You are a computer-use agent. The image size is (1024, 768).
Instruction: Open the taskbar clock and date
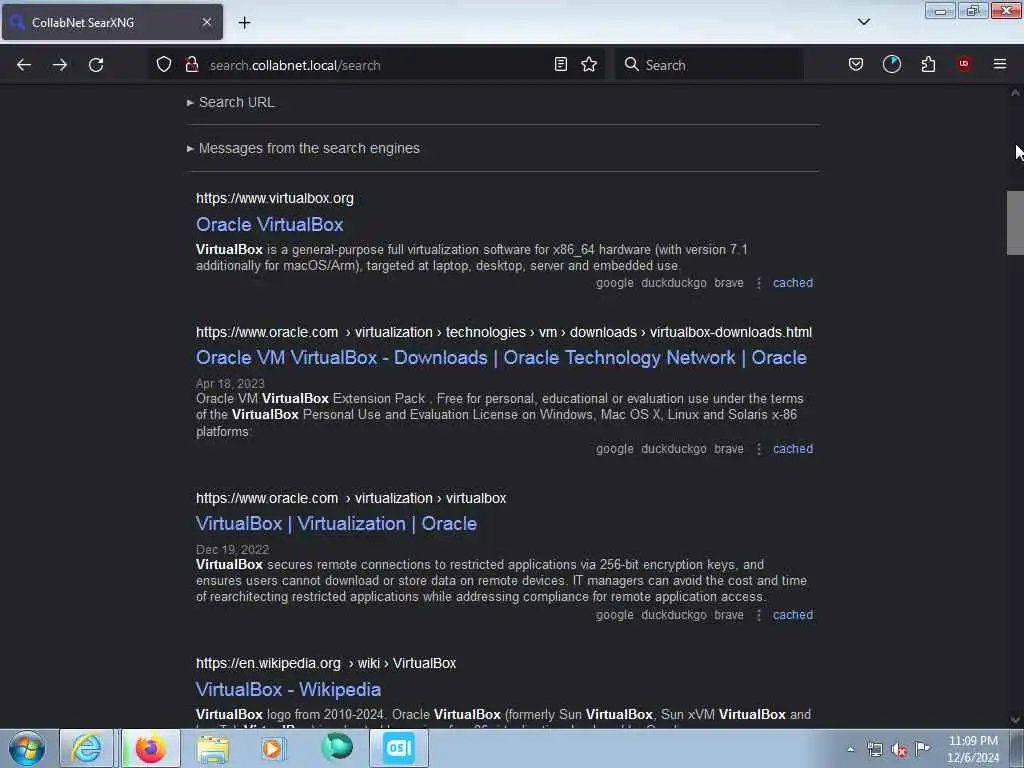973,749
